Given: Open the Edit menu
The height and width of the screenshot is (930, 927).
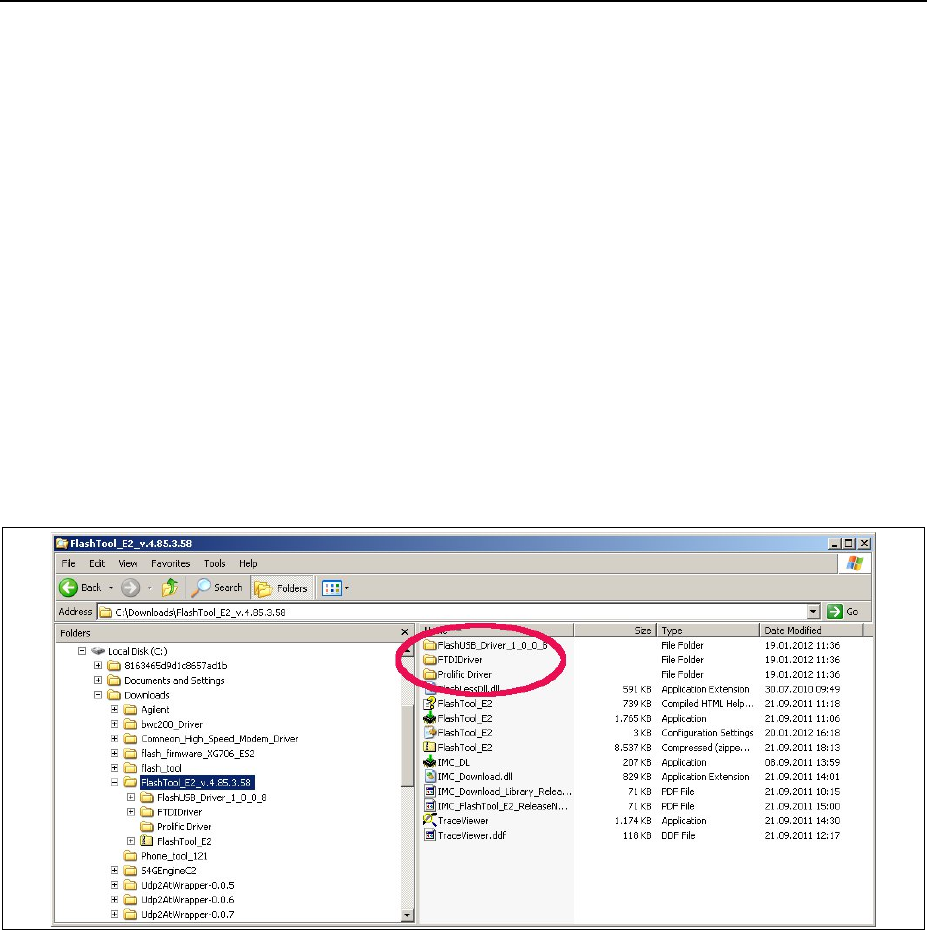Looking at the screenshot, I should (x=97, y=563).
